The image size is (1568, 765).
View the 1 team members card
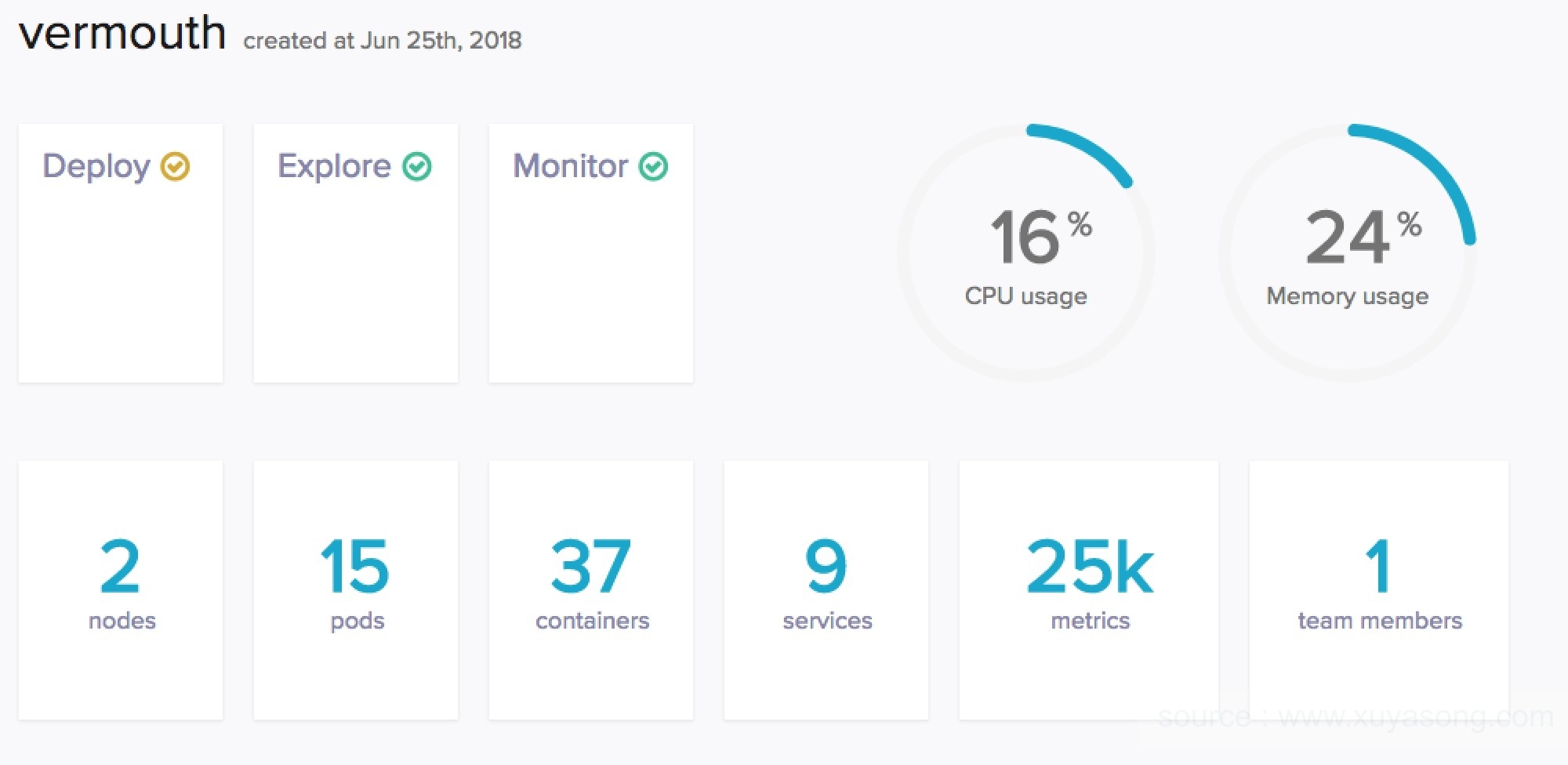(x=1378, y=589)
